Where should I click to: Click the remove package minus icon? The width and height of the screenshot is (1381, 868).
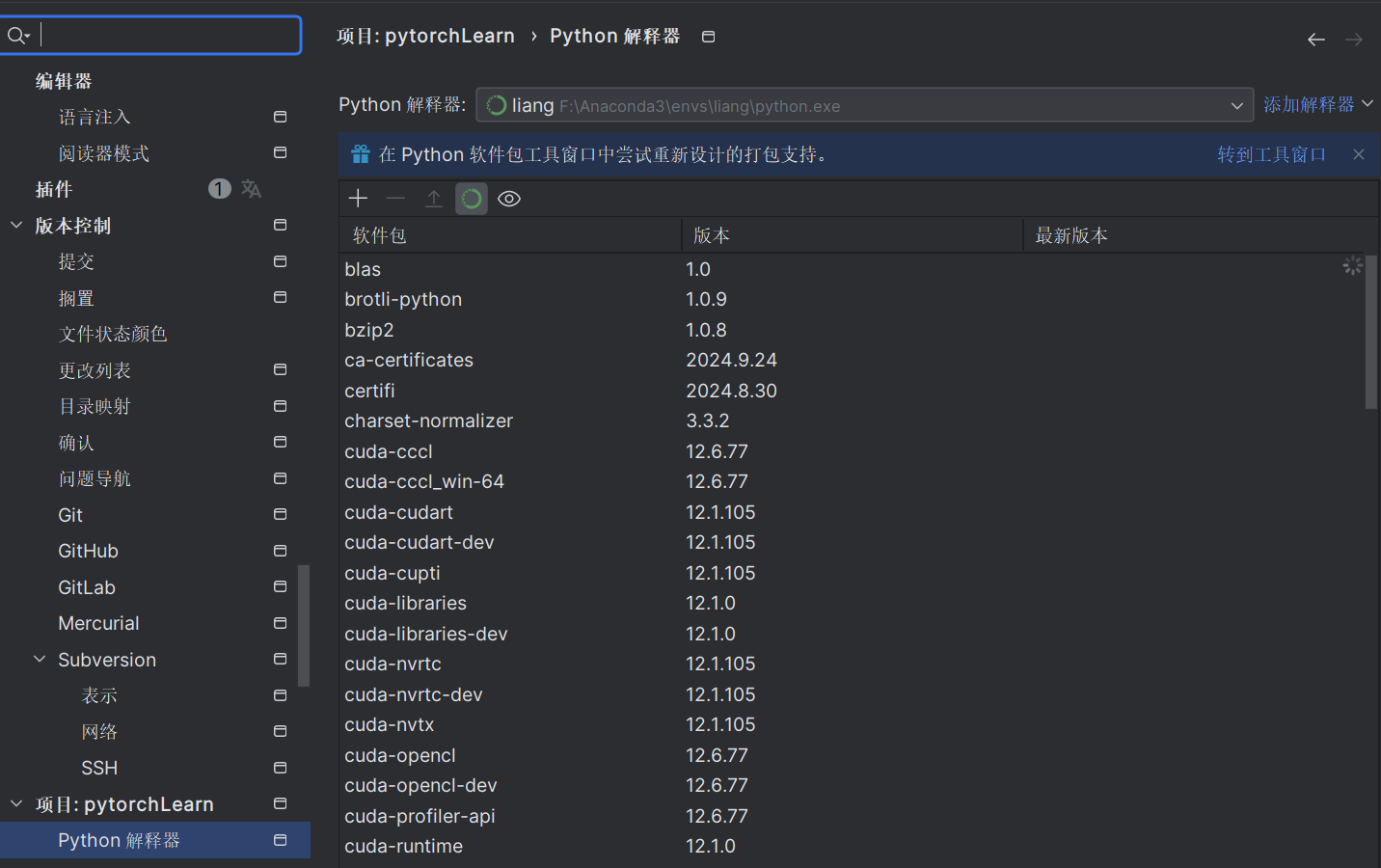[395, 199]
